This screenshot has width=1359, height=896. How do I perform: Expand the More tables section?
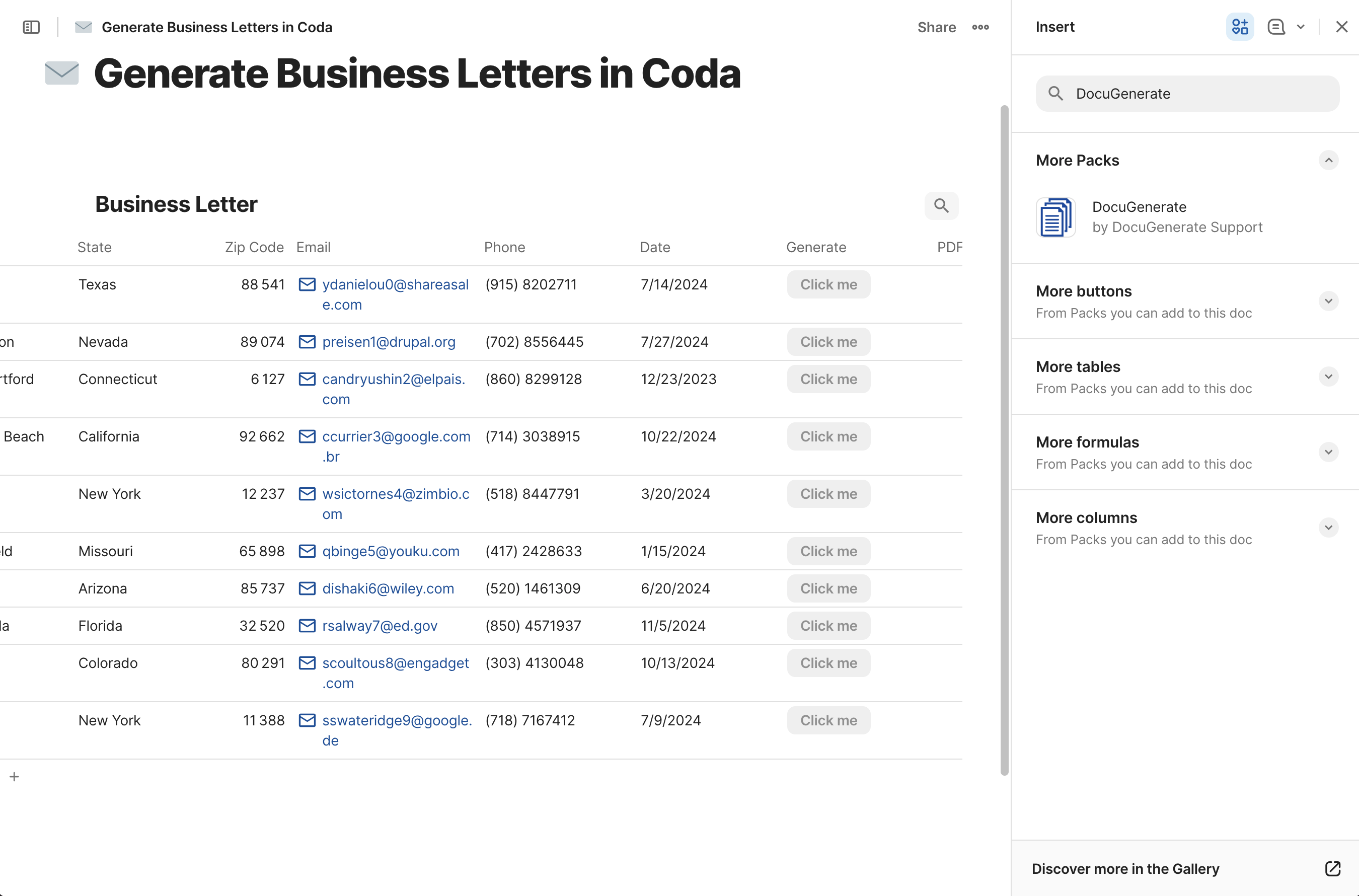click(1328, 377)
